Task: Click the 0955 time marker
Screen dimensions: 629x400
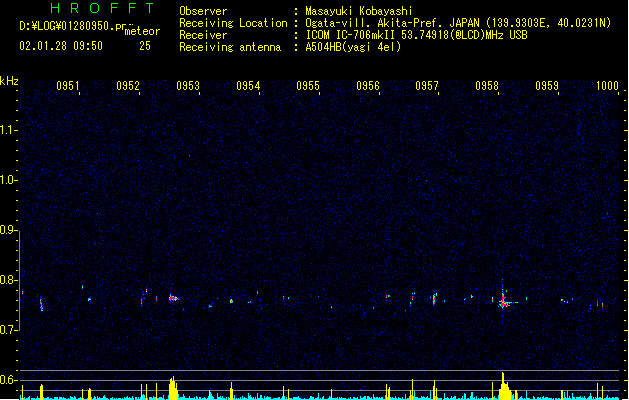Action: (x=308, y=86)
